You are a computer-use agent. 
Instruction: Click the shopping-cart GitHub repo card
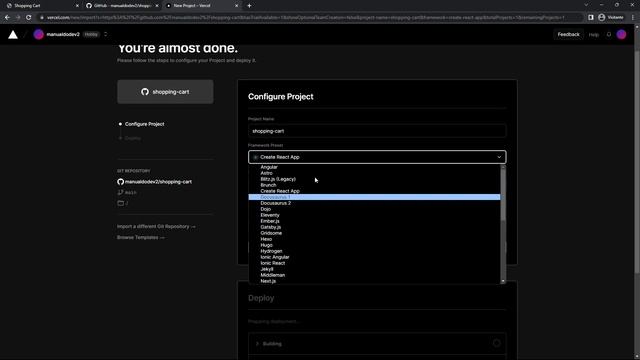coord(165,92)
